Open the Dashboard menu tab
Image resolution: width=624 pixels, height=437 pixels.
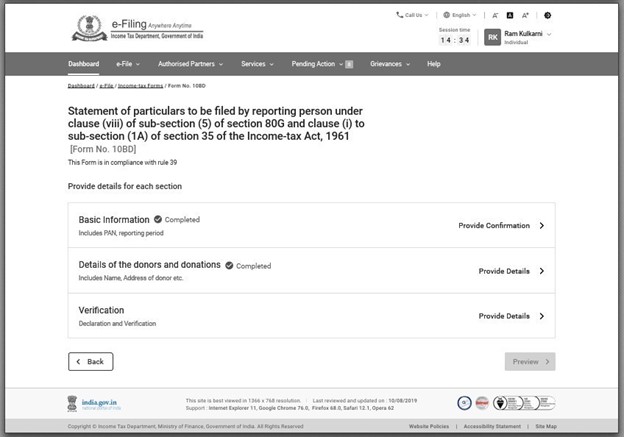tap(84, 64)
